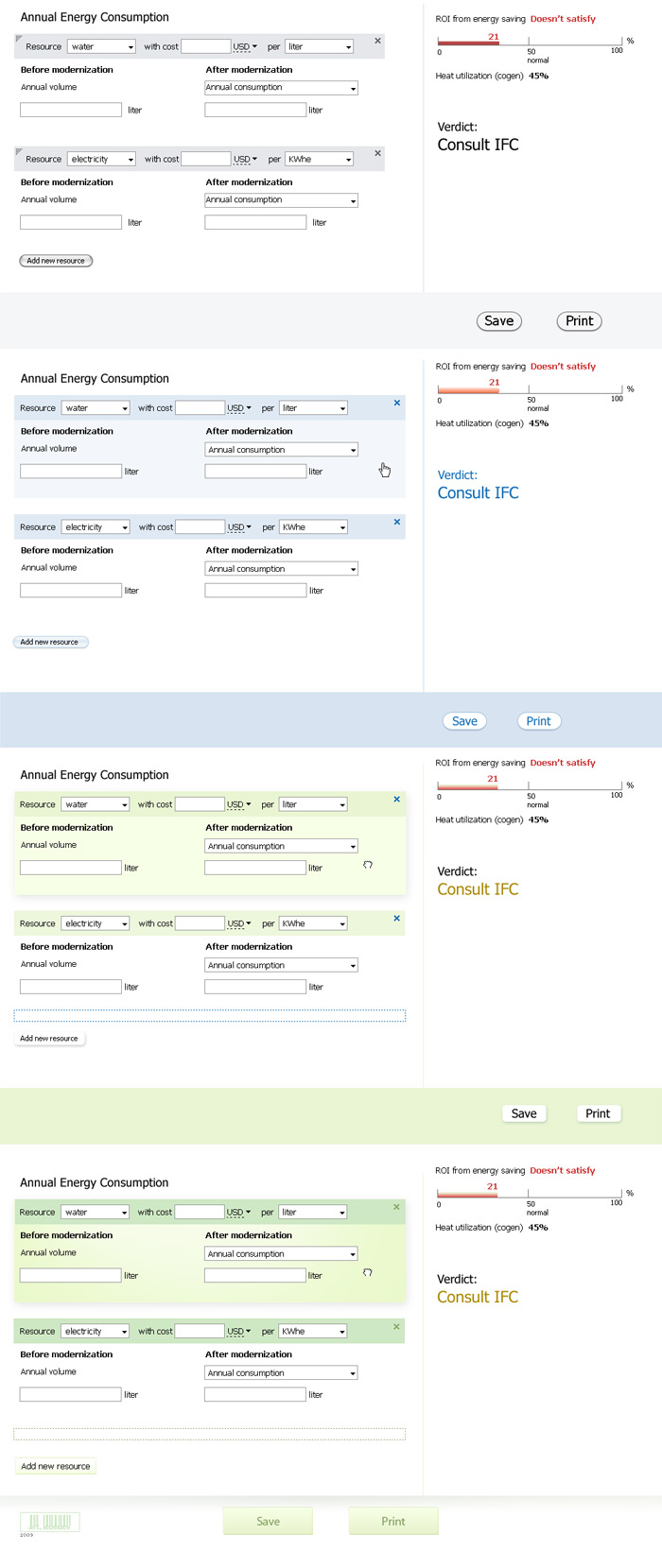This screenshot has height=1568, width=662.
Task: Close the electricity row with the blue header
Action: [x=397, y=522]
